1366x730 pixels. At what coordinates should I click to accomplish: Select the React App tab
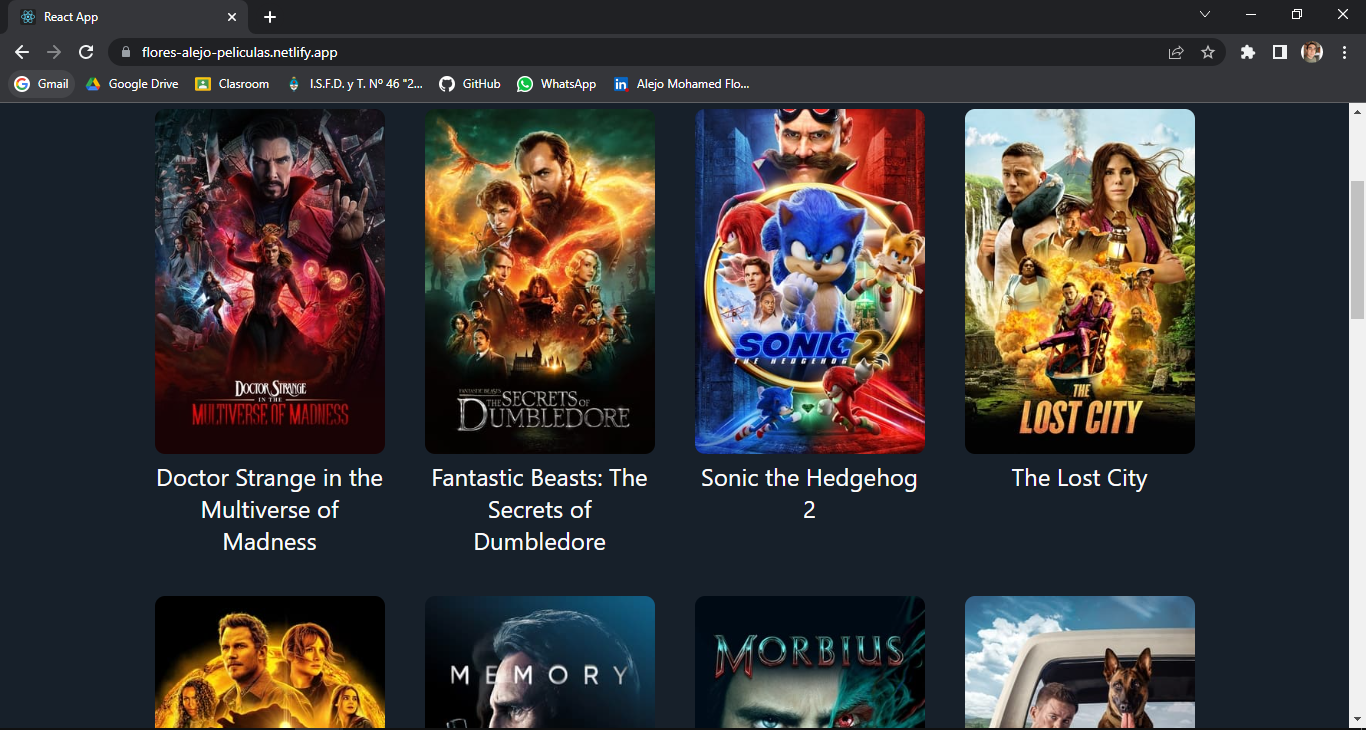pos(120,17)
